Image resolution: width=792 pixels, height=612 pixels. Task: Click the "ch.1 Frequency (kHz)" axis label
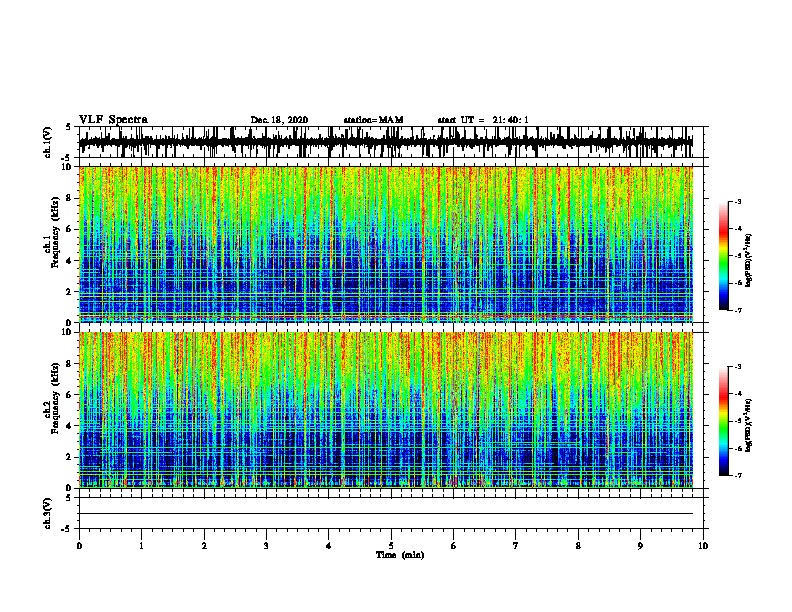pyautogui.click(x=52, y=232)
